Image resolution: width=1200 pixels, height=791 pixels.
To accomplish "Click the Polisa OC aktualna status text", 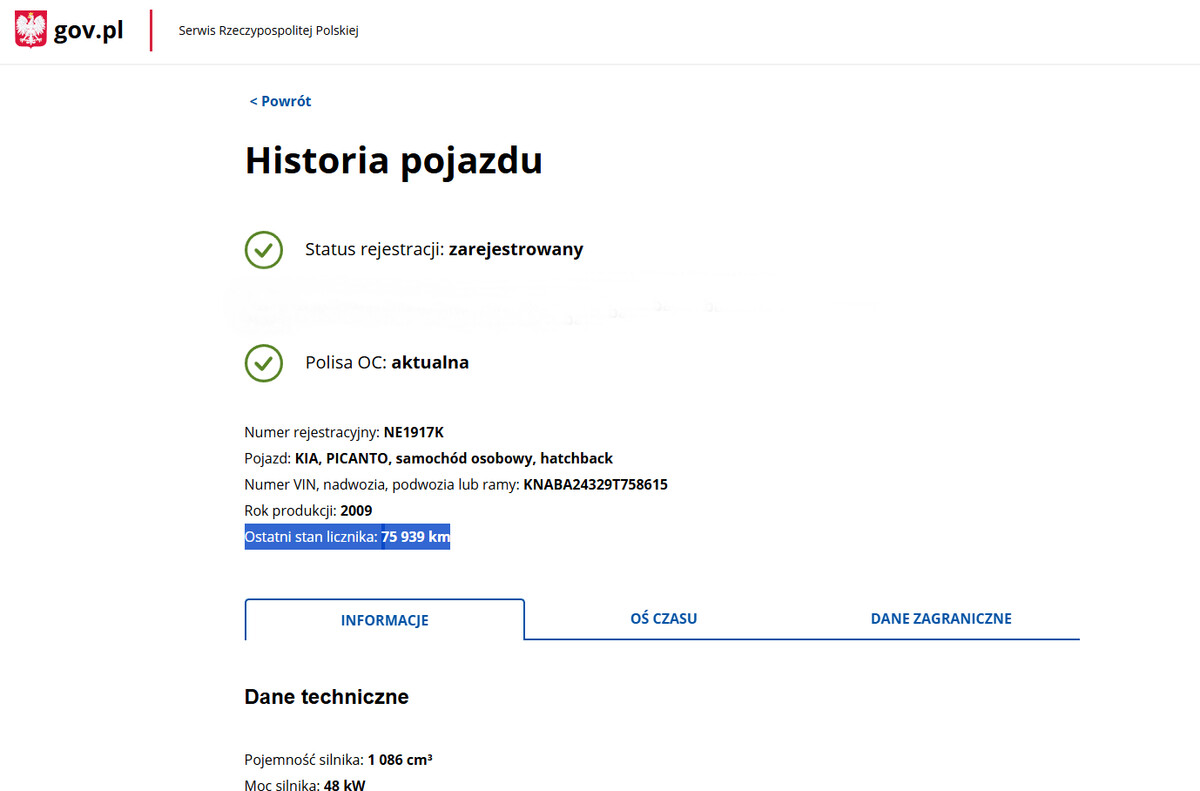I will pos(387,362).
